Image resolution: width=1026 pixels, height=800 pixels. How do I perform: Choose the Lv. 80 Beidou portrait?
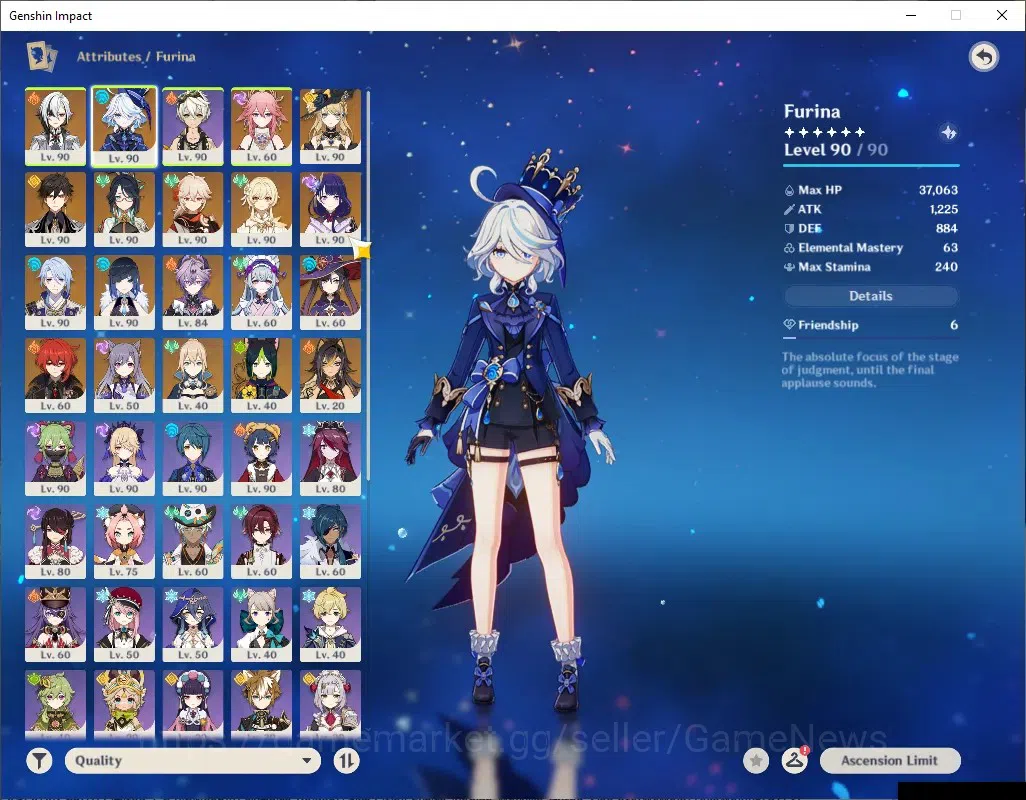[x=56, y=542]
